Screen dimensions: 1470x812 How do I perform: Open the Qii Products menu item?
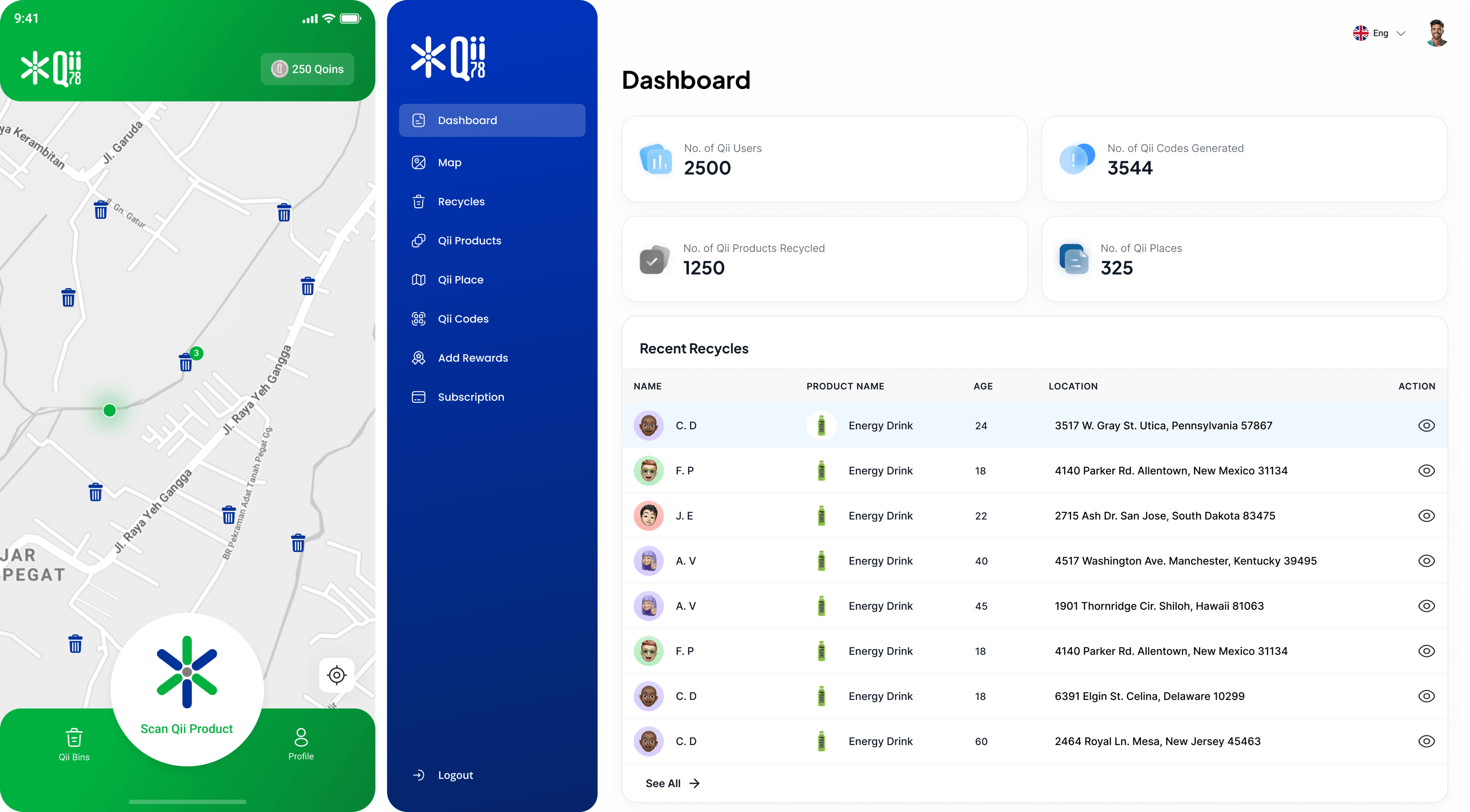coord(469,241)
